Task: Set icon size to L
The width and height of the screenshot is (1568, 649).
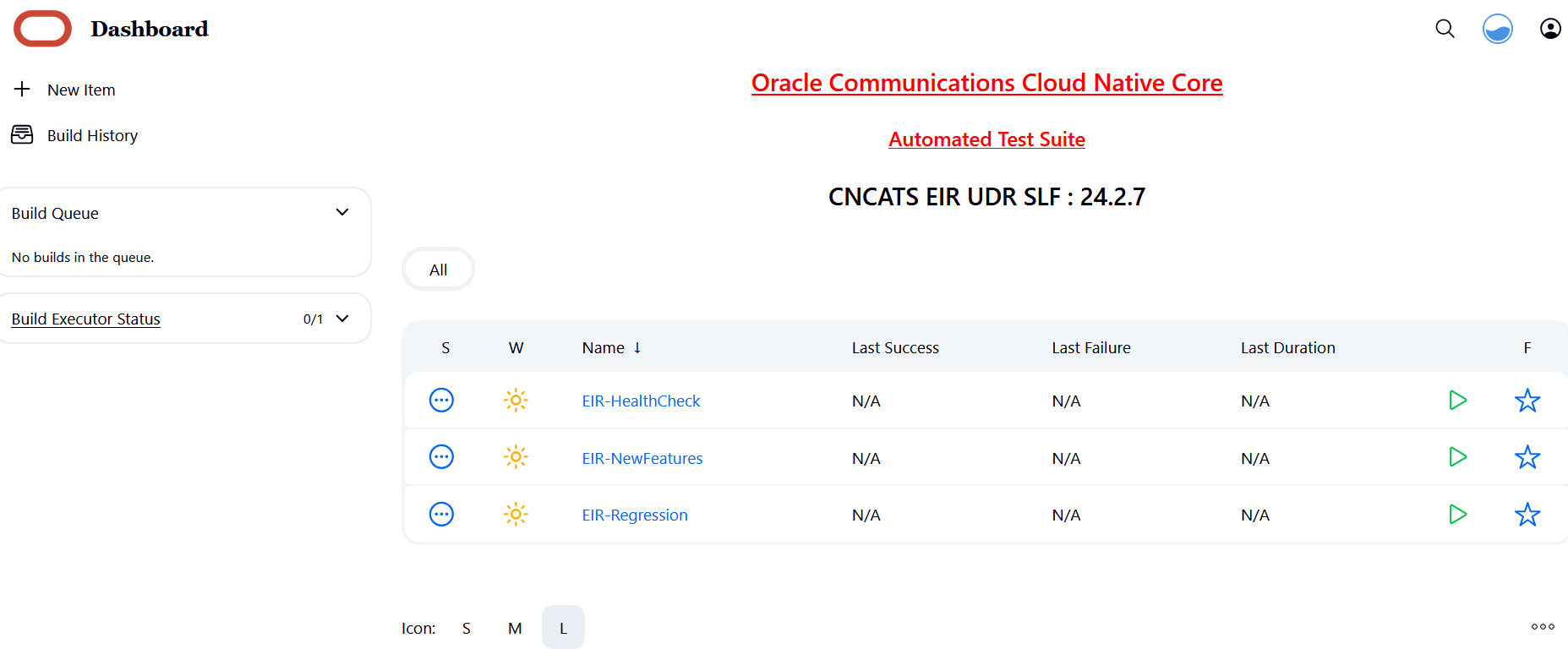Action: pyautogui.click(x=563, y=628)
